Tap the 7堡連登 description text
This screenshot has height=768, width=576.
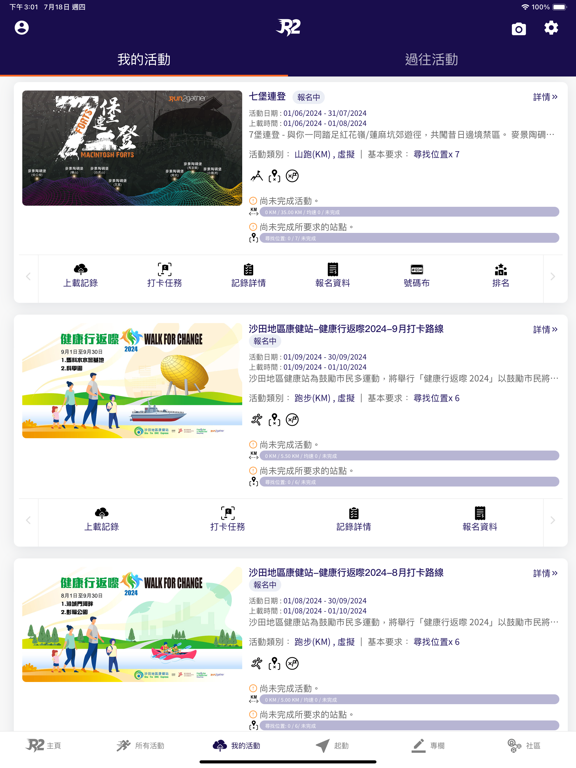tap(402, 134)
